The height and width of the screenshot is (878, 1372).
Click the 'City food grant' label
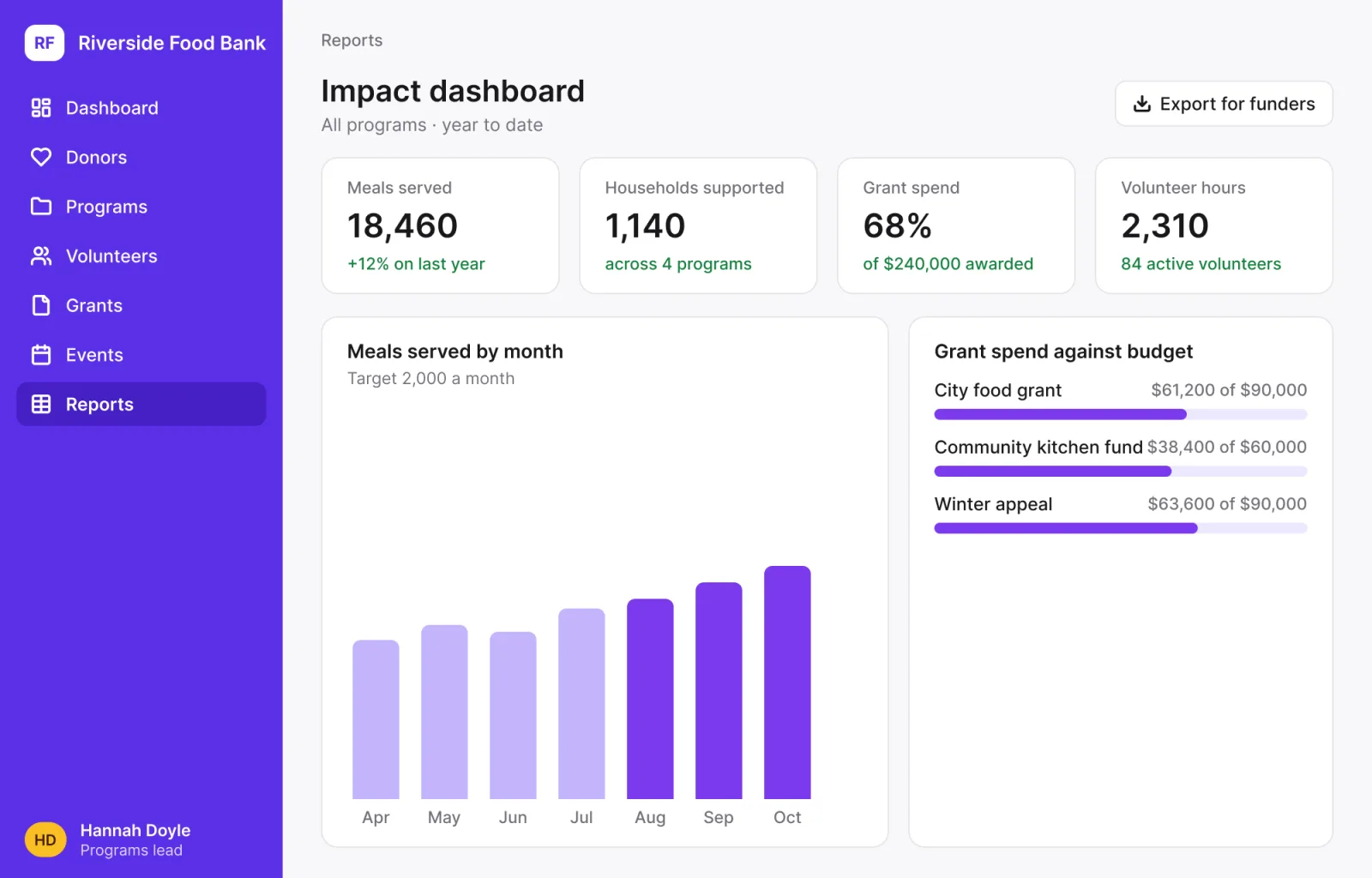tap(998, 390)
